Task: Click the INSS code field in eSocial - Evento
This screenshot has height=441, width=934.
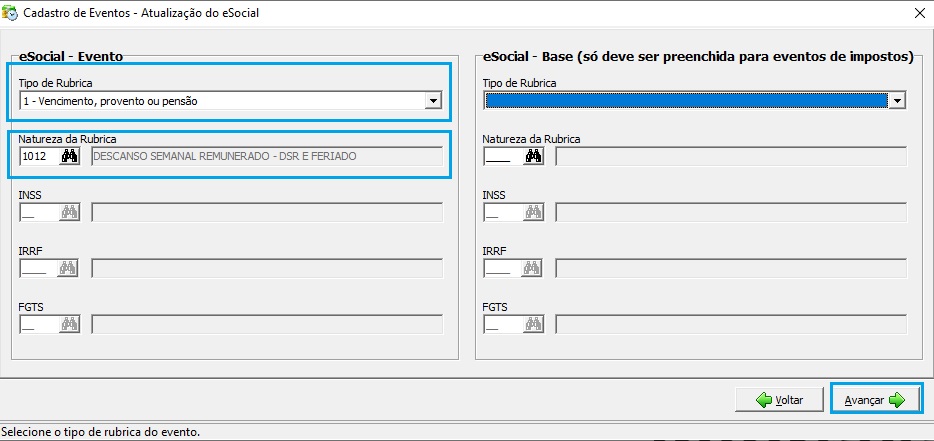Action: (x=39, y=212)
